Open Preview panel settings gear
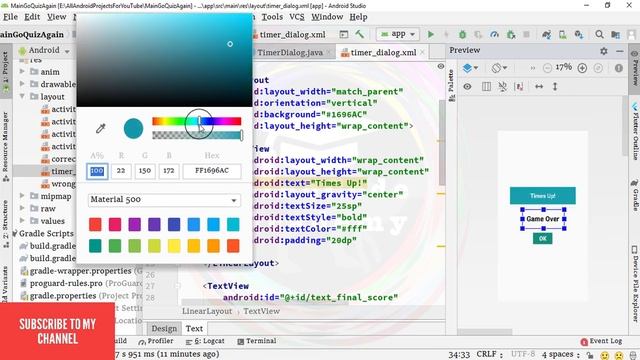This screenshot has width=640, height=360. click(604, 51)
